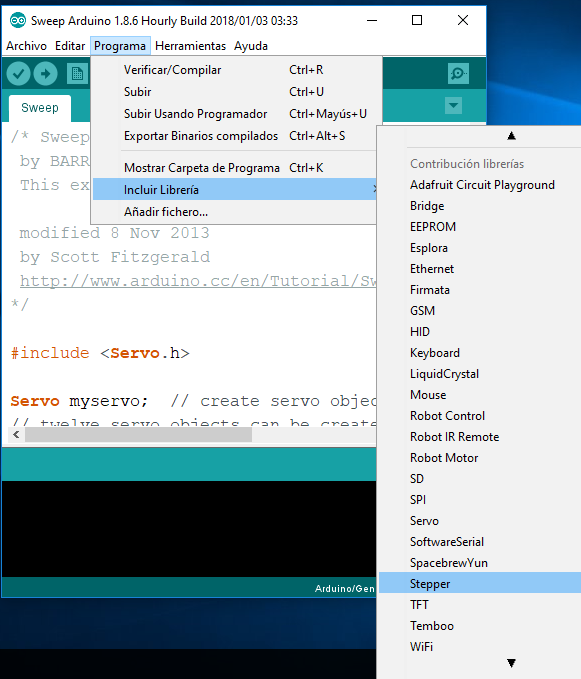
Task: Include the SPI library
Action: (480, 500)
